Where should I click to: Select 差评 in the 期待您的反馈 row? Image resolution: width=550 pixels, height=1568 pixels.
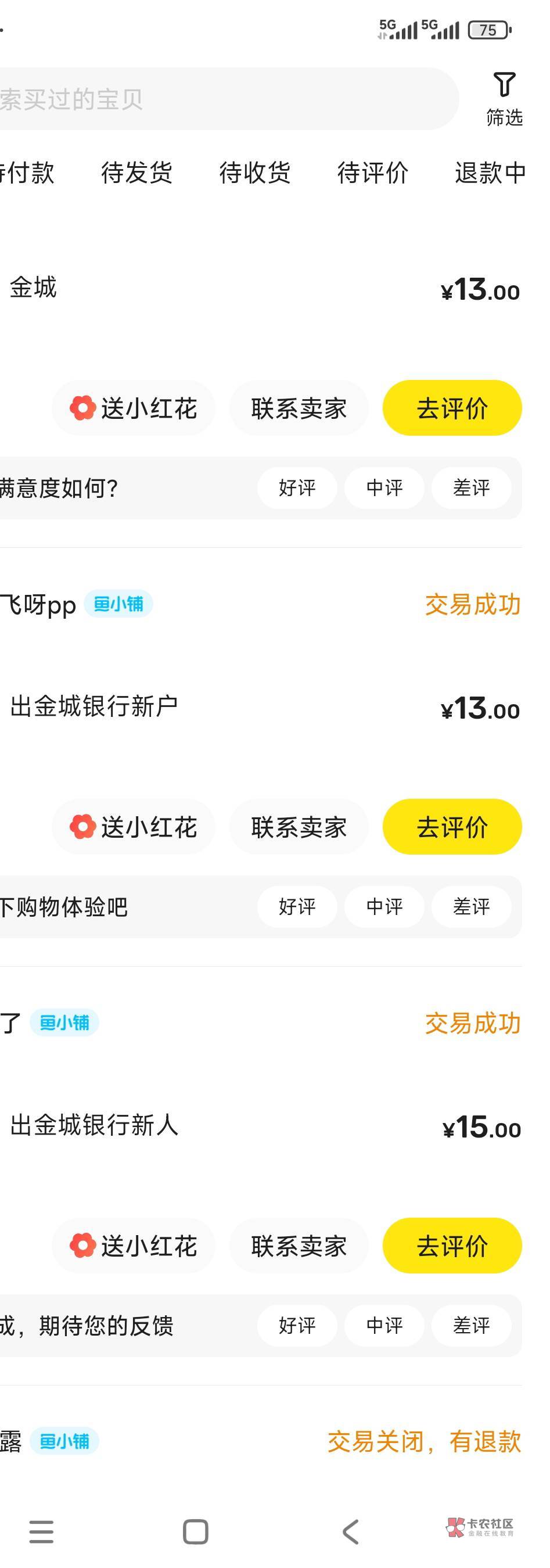pos(471,1325)
